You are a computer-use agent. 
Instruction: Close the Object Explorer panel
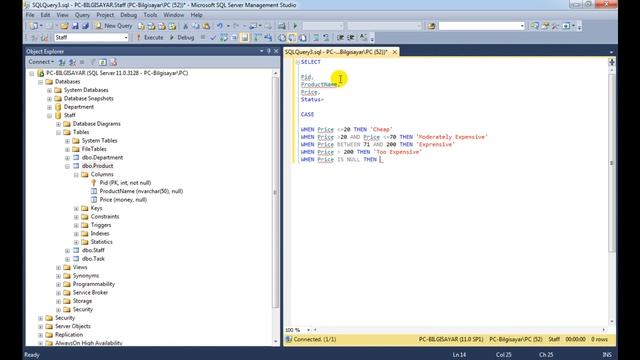coord(276,51)
